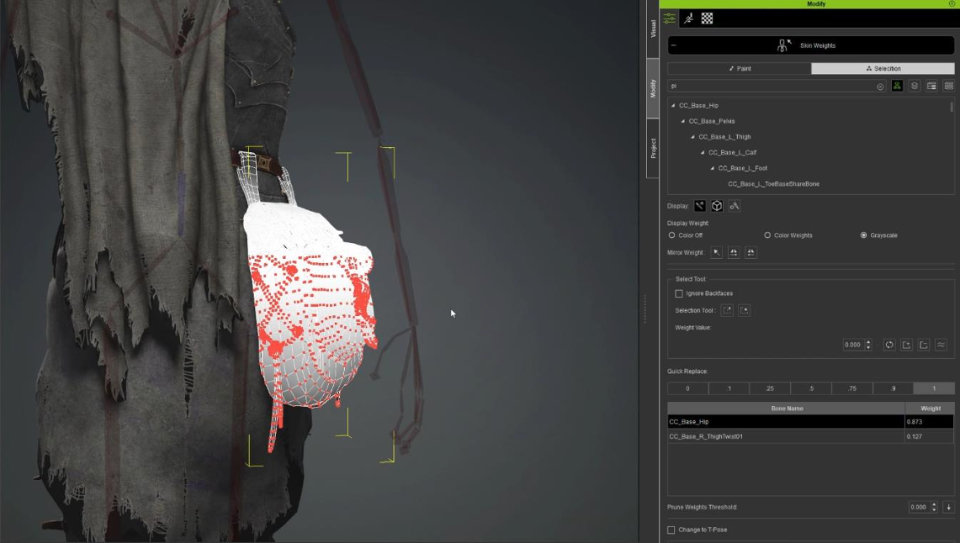
Task: Click the .25 Quick Replace button
Action: point(770,389)
